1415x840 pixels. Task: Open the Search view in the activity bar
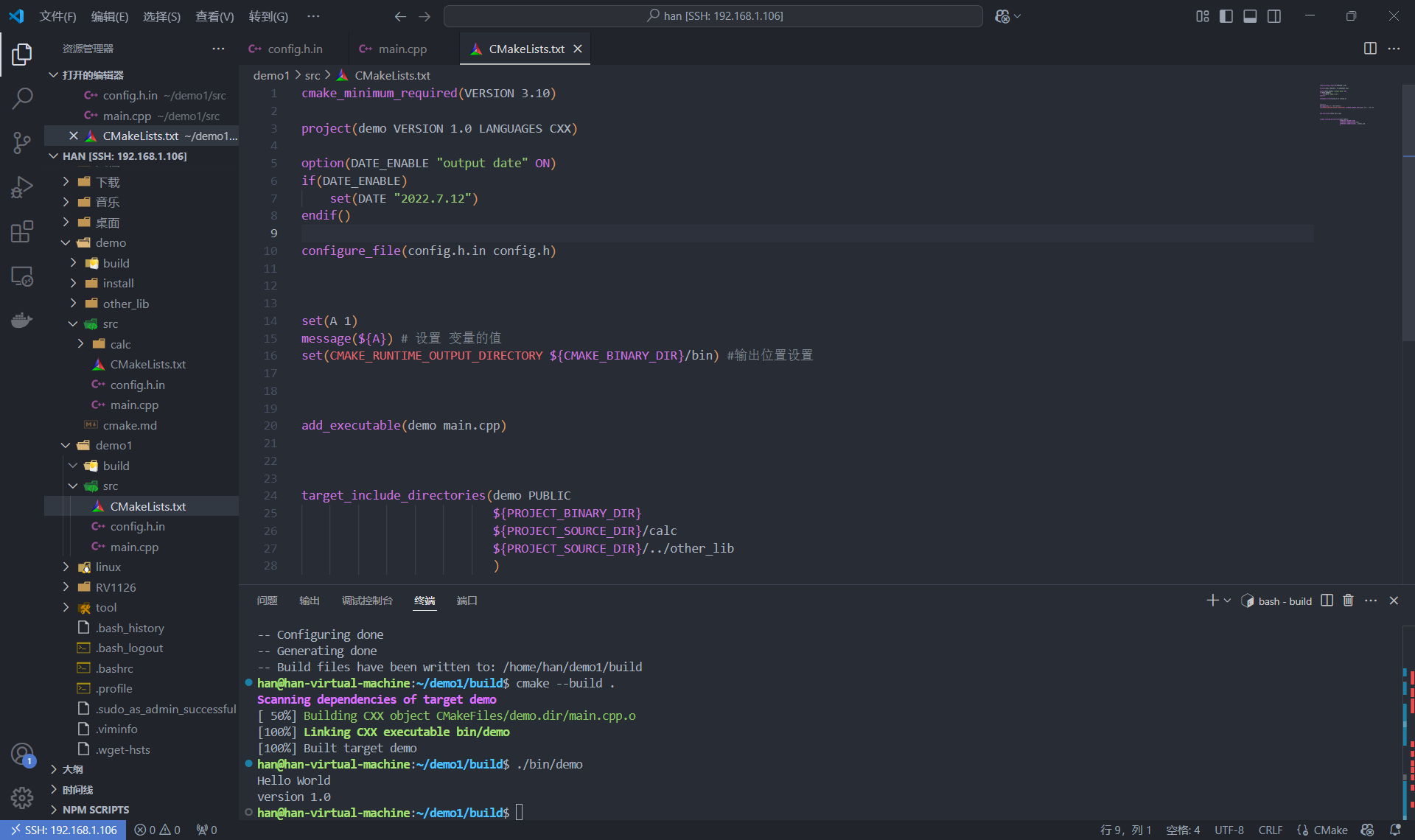click(x=22, y=98)
